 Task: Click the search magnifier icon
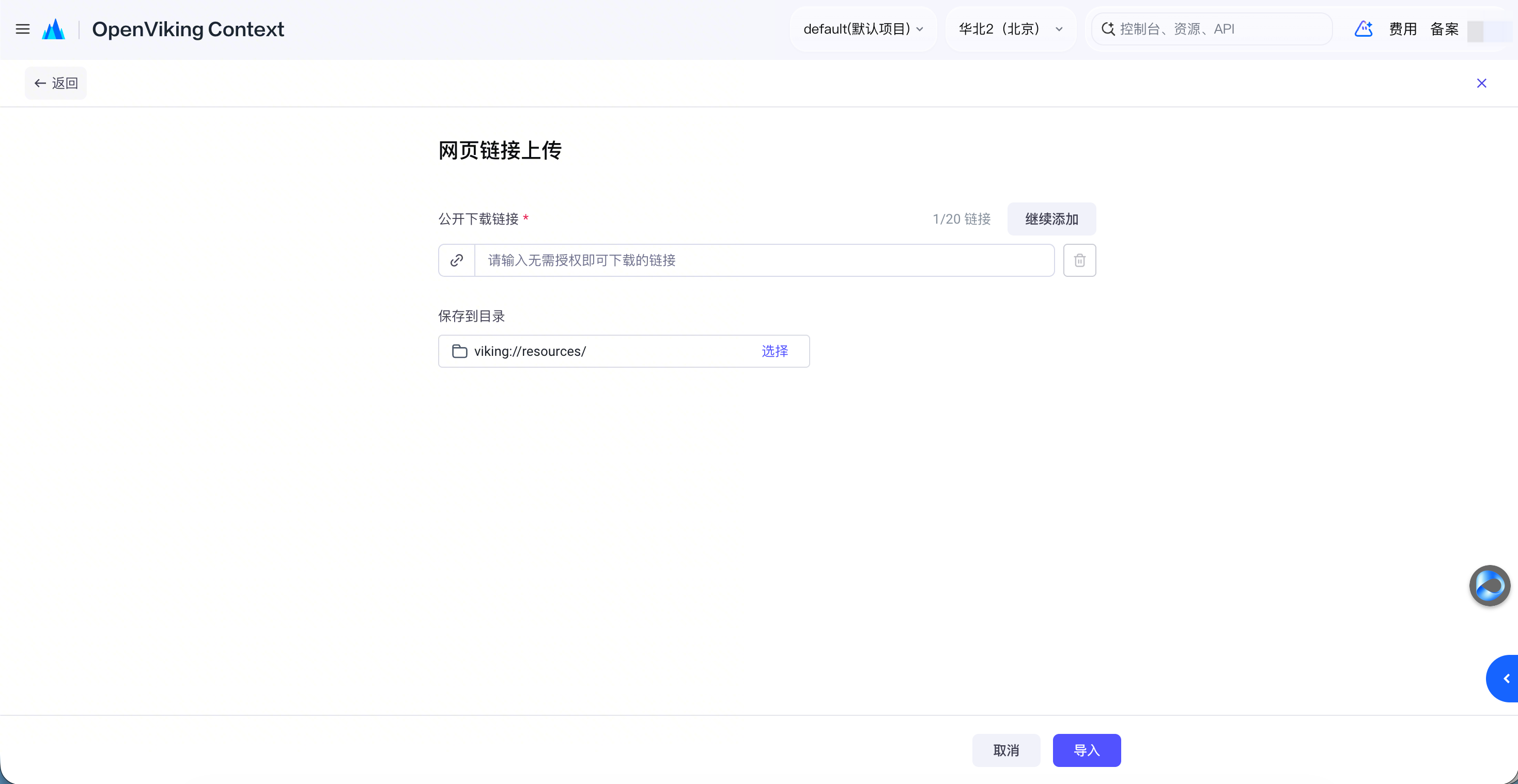point(1108,29)
